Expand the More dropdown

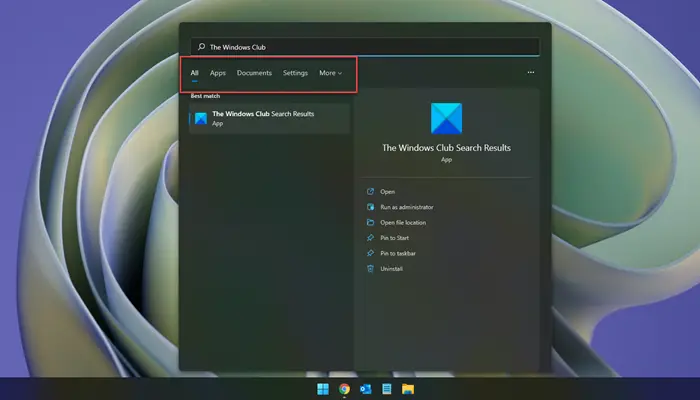click(330, 73)
